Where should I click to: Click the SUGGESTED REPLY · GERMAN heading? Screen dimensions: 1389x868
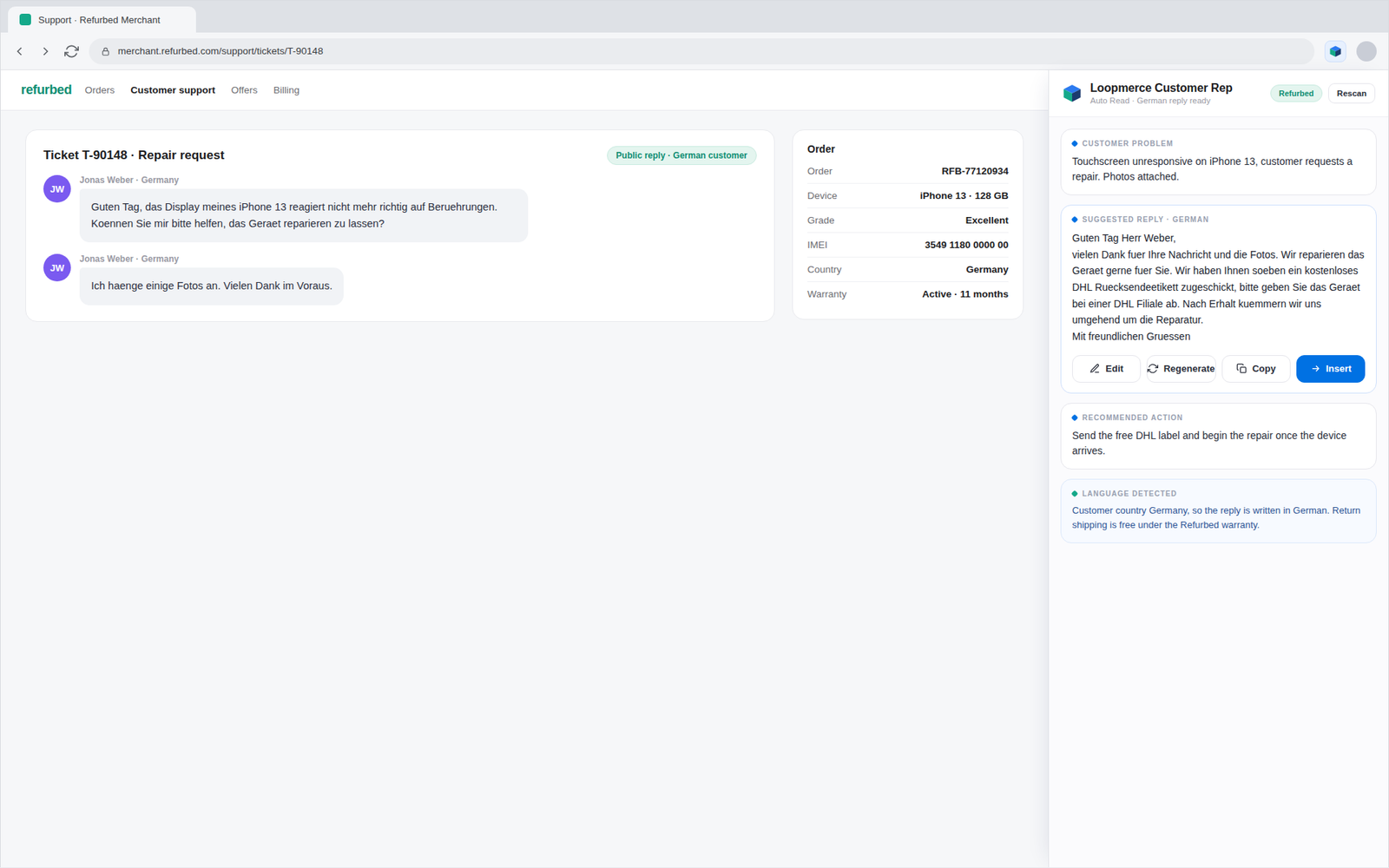click(x=1145, y=220)
